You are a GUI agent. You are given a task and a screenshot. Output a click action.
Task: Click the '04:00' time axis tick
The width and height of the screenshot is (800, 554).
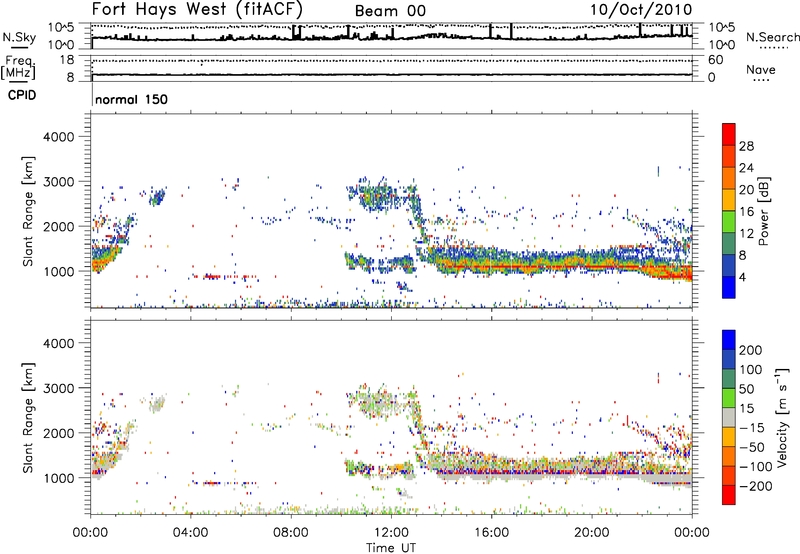tap(190, 532)
